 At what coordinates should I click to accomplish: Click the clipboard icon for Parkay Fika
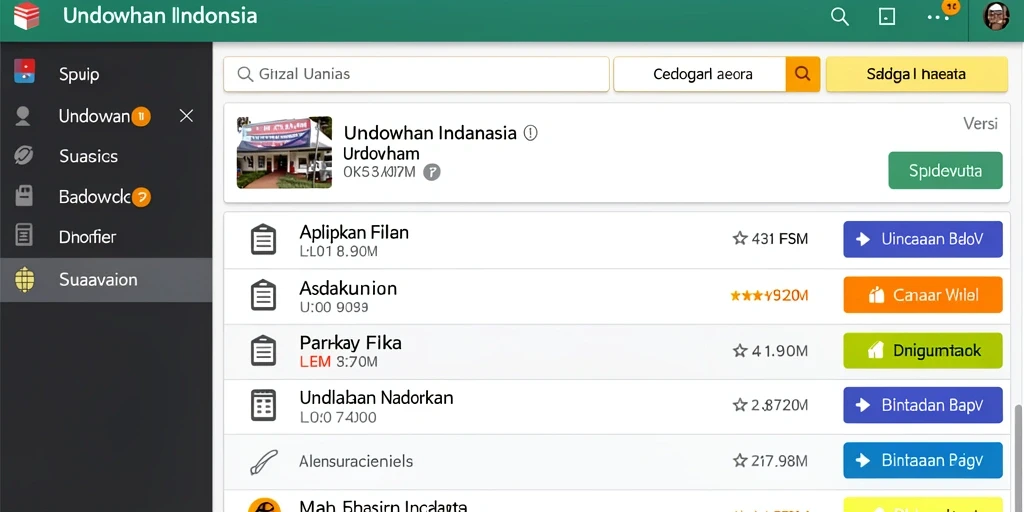(x=263, y=351)
